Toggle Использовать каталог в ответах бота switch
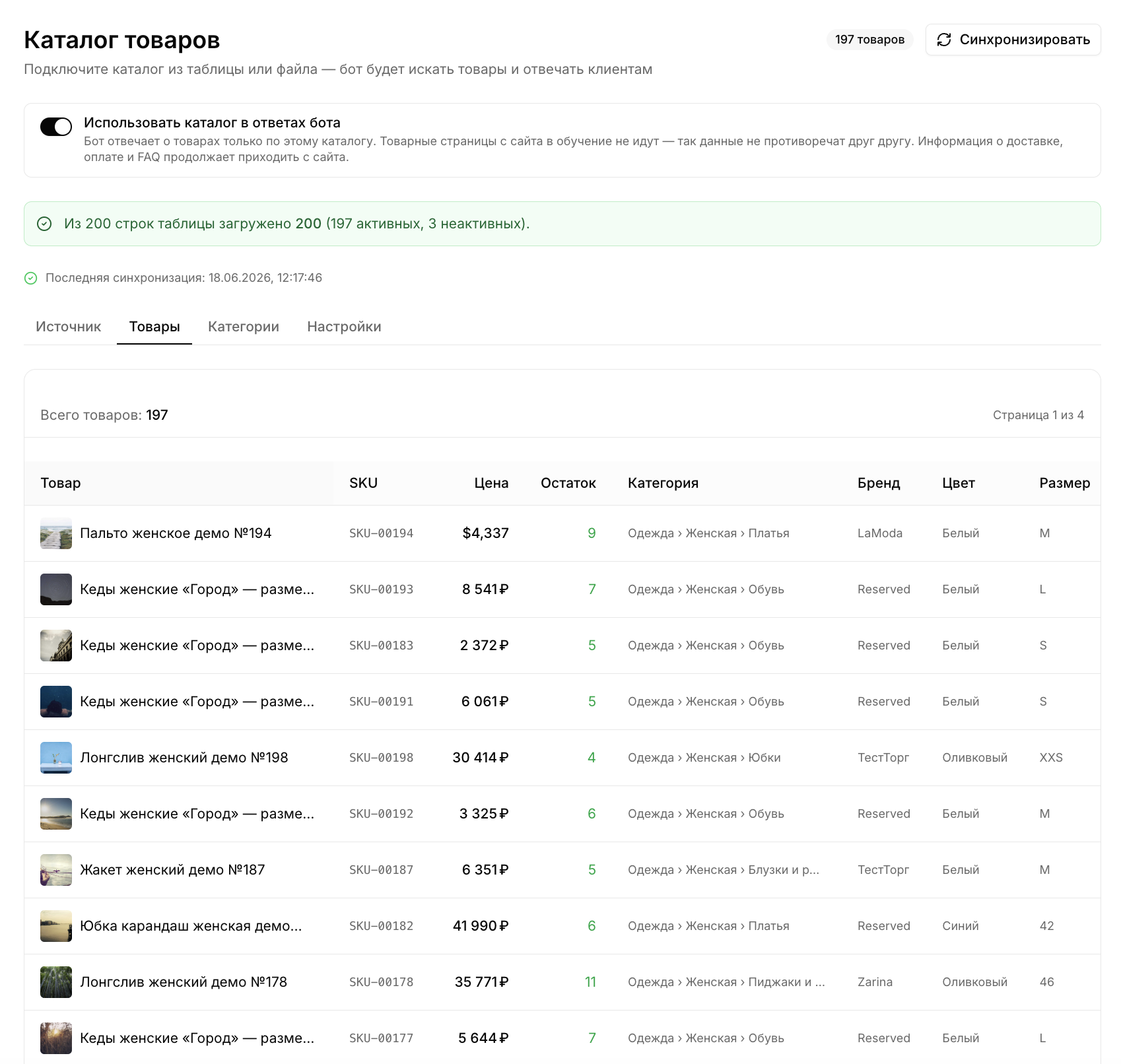 [56, 127]
